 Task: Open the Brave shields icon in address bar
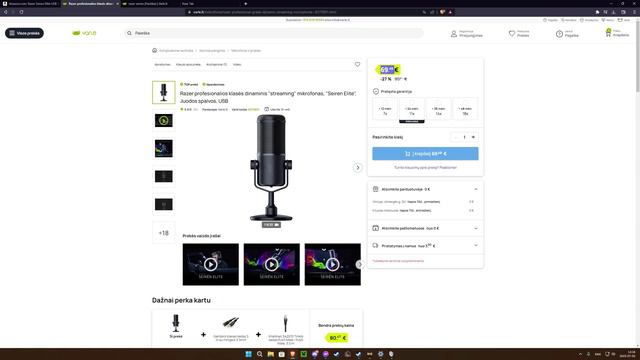[x=442, y=12]
